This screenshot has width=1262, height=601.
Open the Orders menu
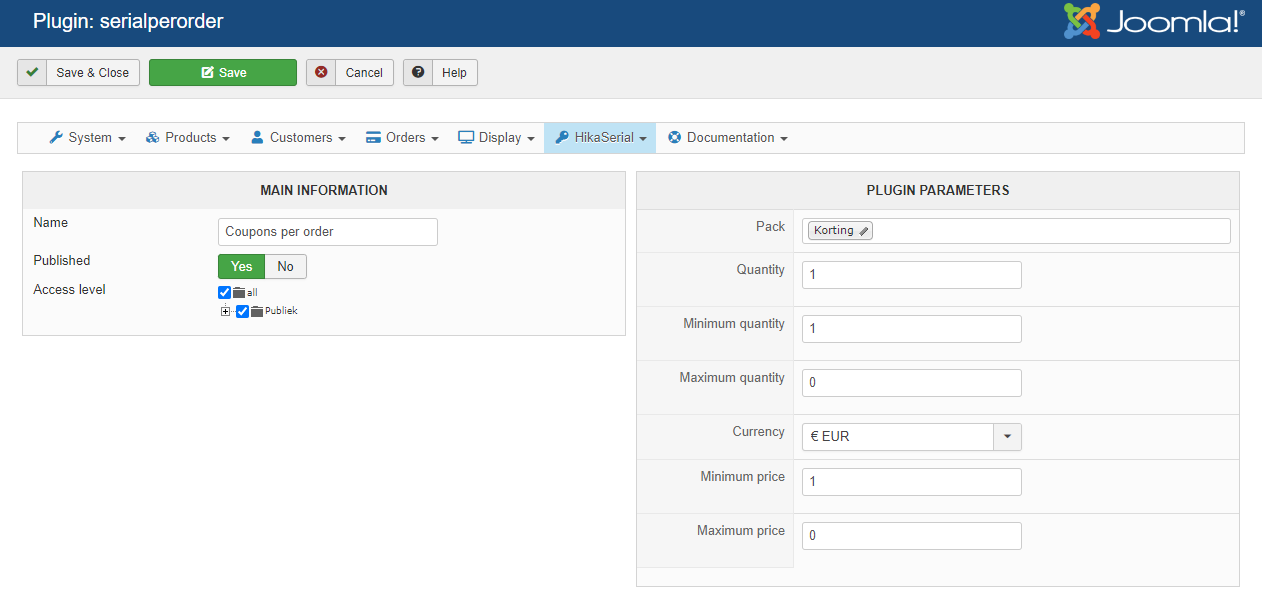[402, 137]
